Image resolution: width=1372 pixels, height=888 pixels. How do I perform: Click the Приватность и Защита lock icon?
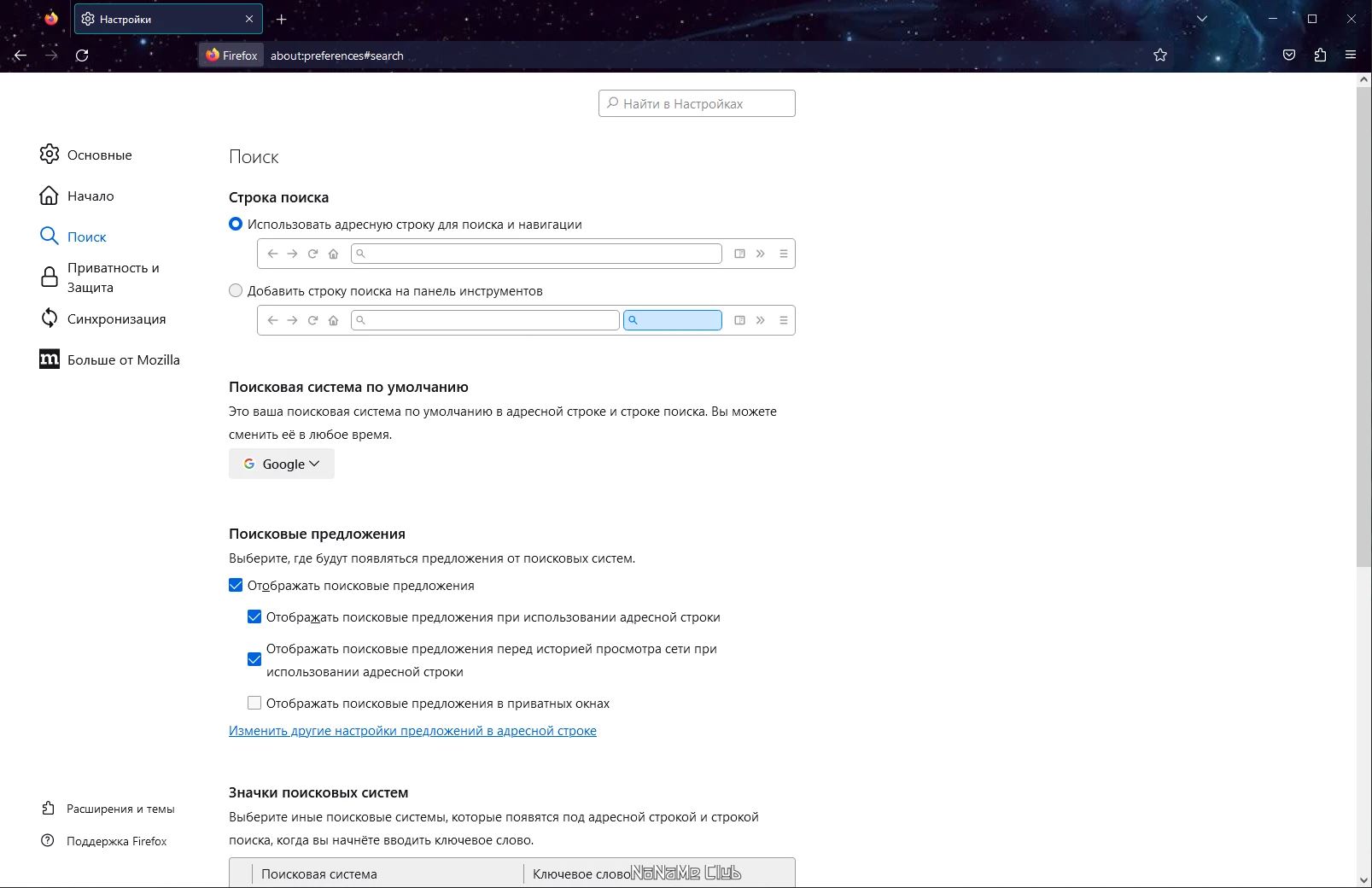click(50, 277)
